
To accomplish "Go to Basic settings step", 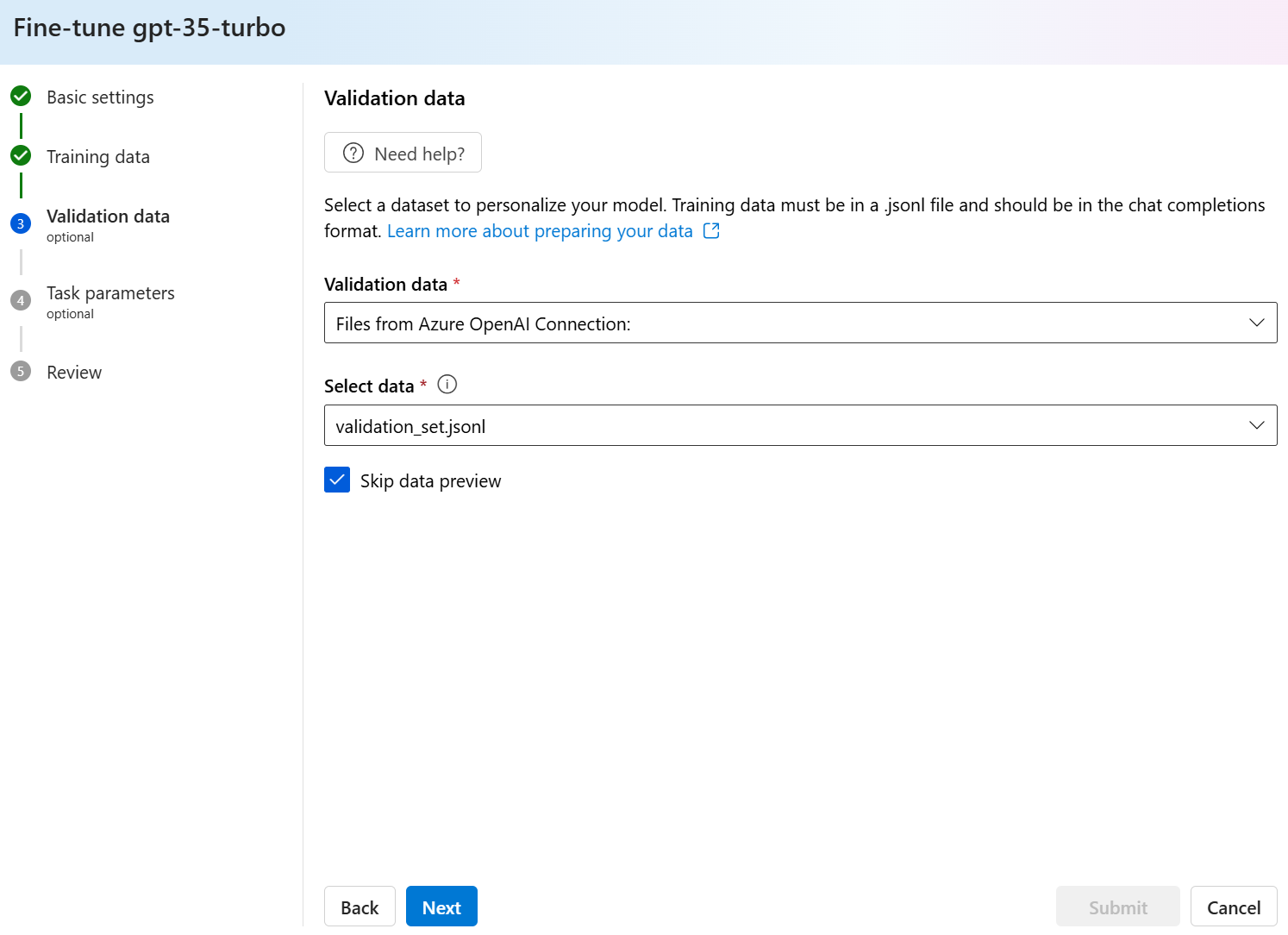I will click(100, 97).
